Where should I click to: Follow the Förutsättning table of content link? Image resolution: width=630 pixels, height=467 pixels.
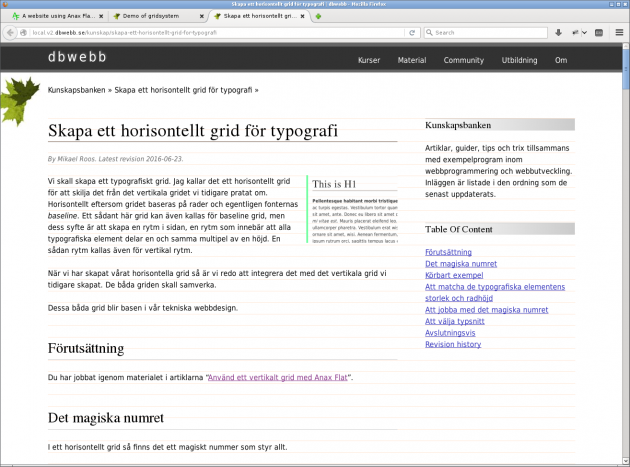[448, 252]
